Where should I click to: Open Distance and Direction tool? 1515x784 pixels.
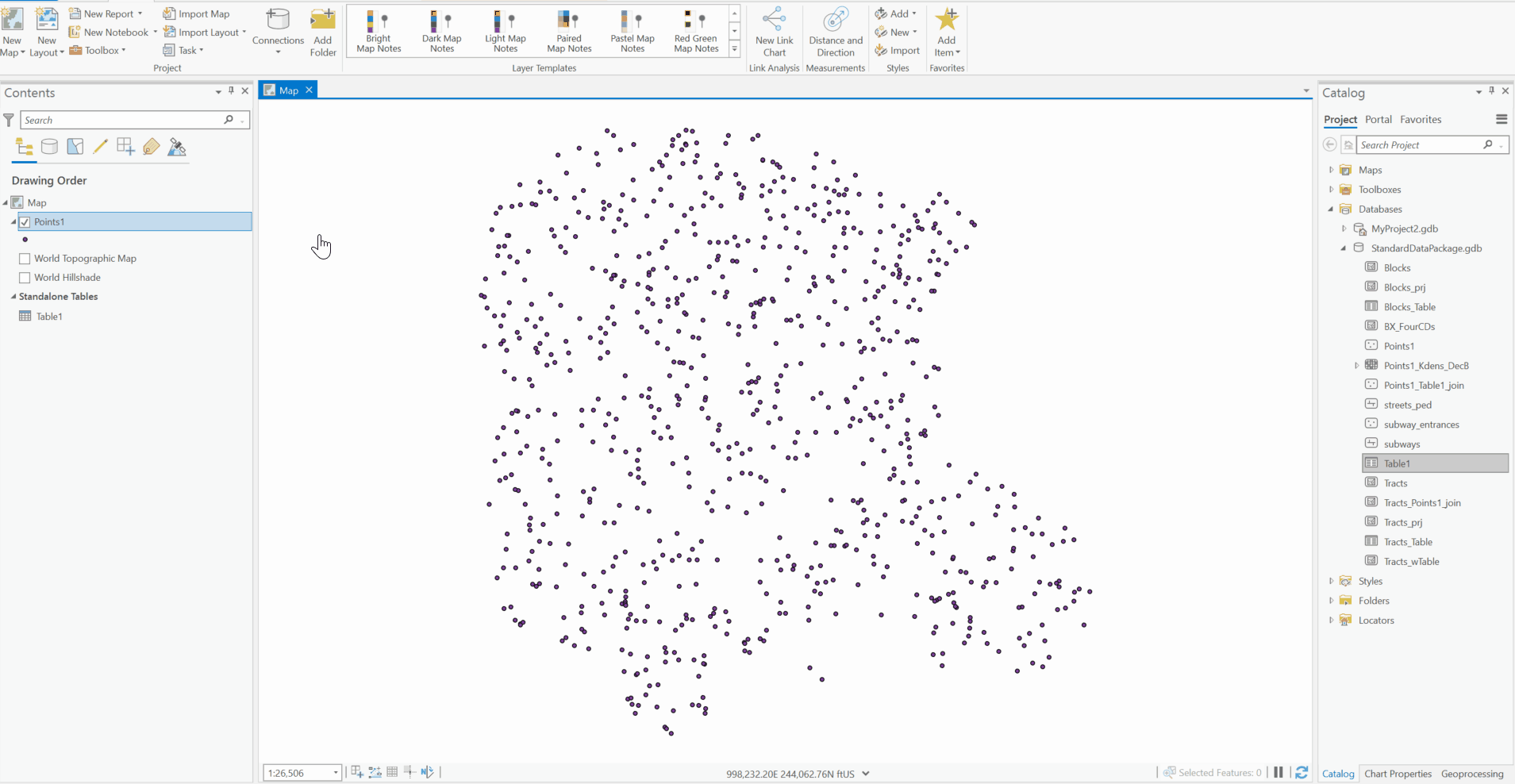coord(836,32)
